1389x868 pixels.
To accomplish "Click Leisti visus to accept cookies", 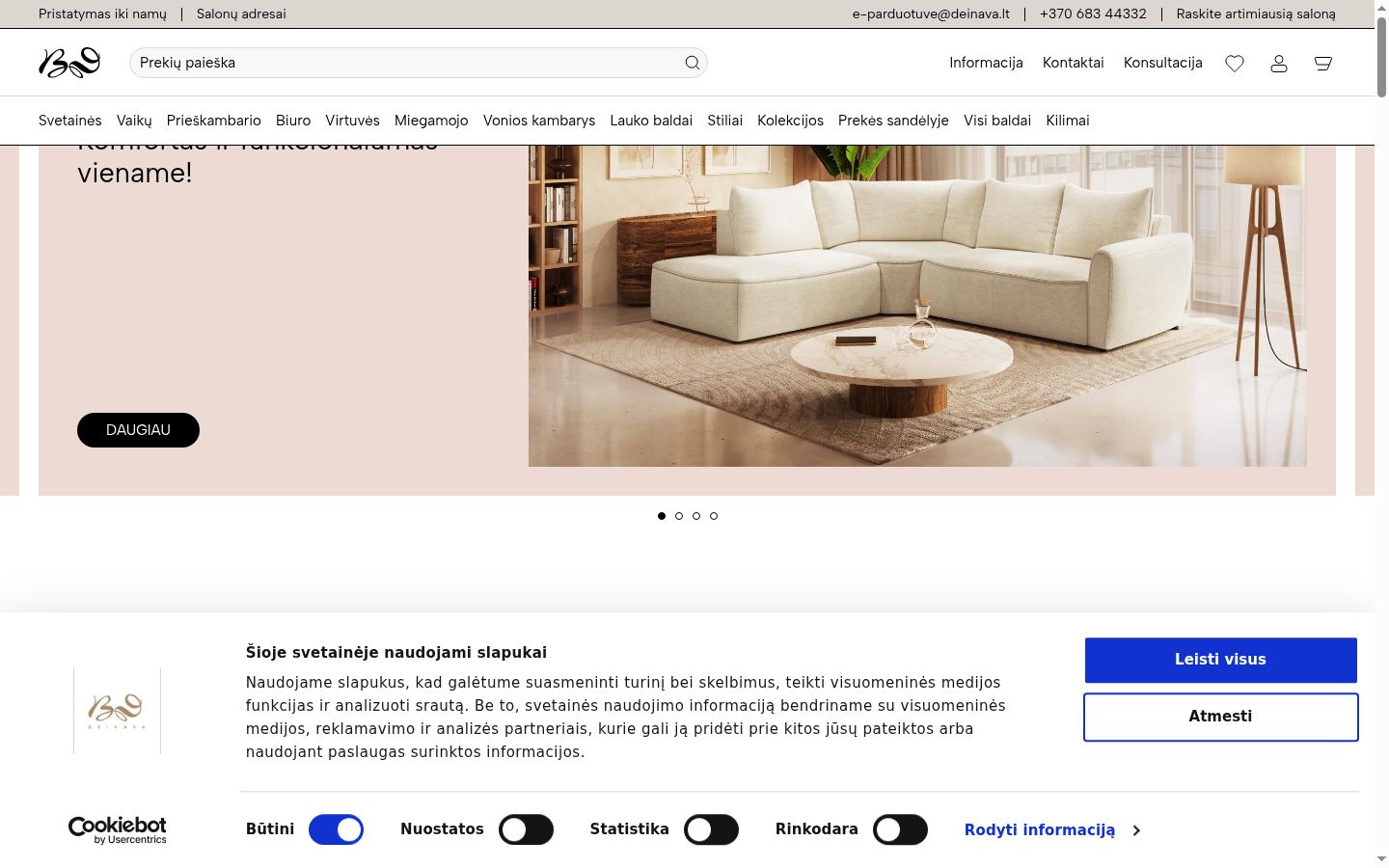I will tap(1220, 660).
